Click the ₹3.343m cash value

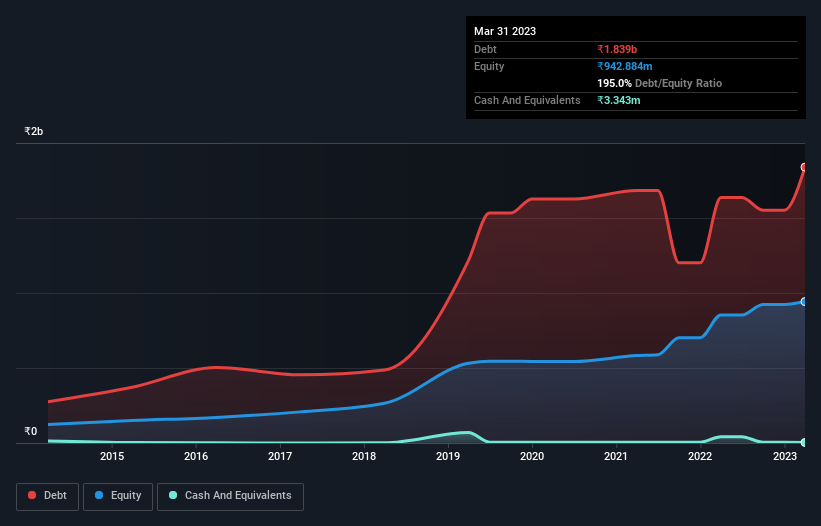619,100
